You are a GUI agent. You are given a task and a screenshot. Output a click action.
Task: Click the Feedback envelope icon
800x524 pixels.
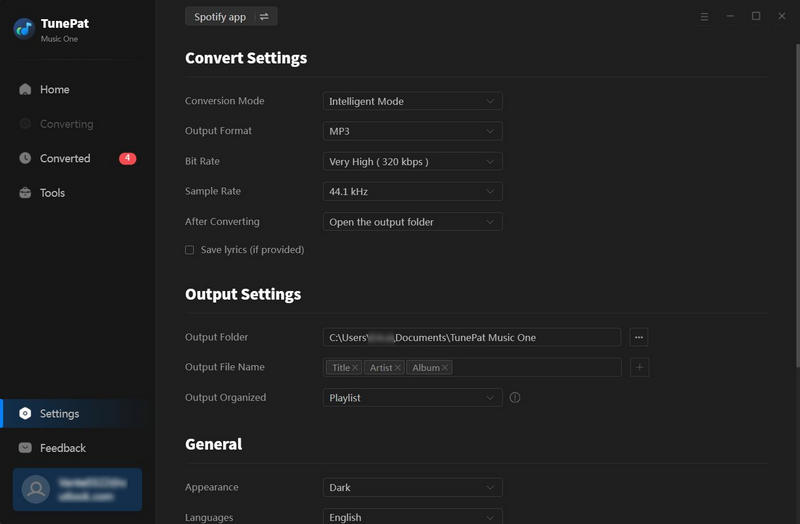point(25,448)
